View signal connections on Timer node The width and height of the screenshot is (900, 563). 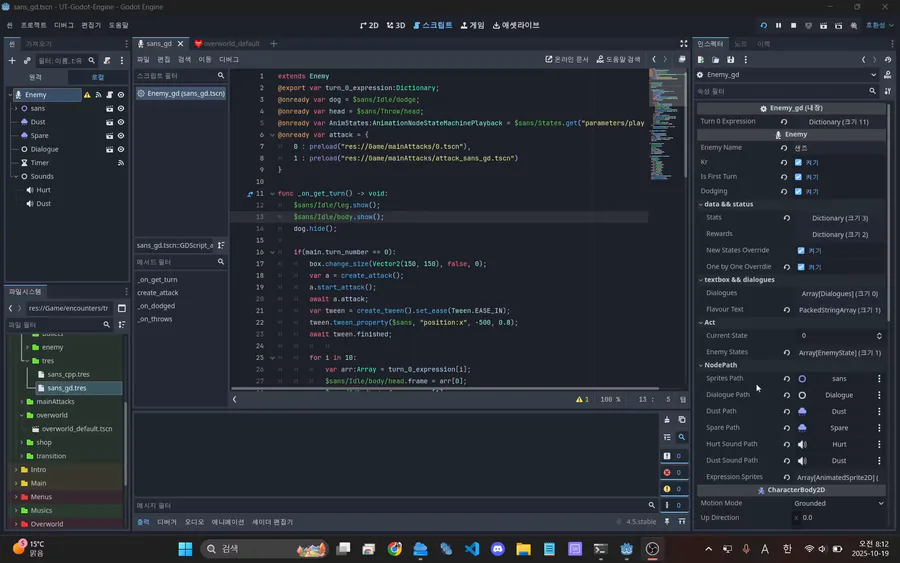click(x=121, y=163)
